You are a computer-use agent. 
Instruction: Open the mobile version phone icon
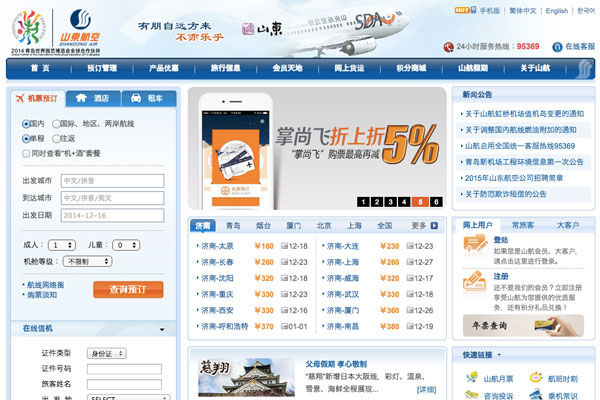tap(473, 10)
